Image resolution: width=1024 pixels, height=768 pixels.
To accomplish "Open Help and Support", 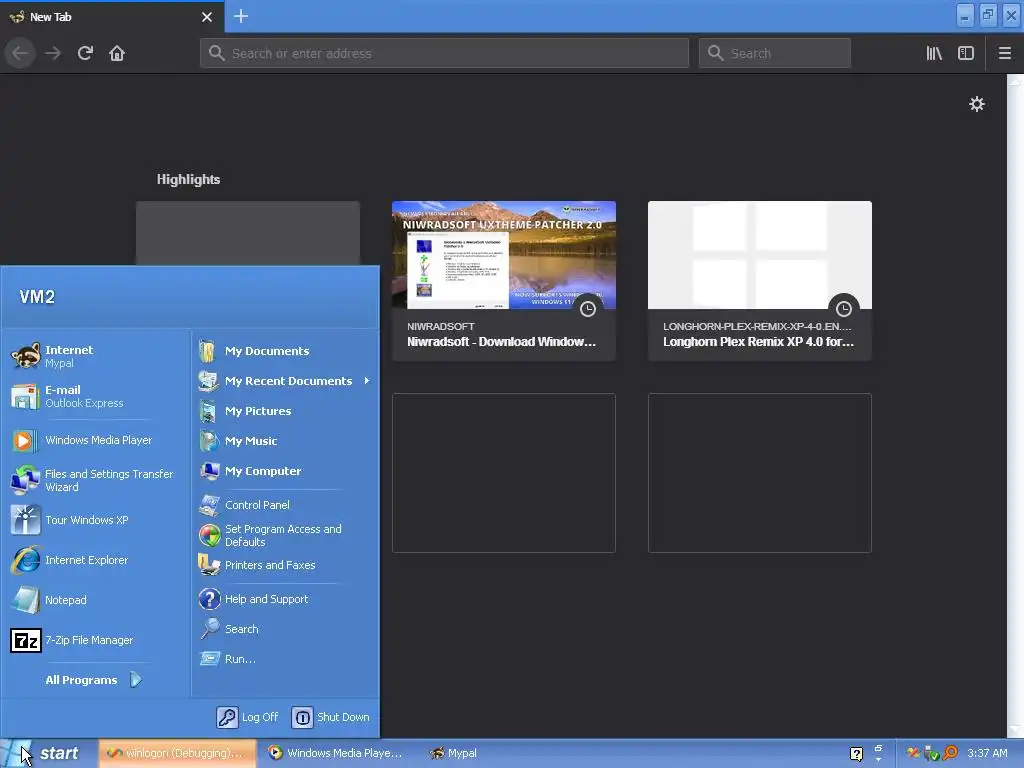I will pyautogui.click(x=285, y=599).
